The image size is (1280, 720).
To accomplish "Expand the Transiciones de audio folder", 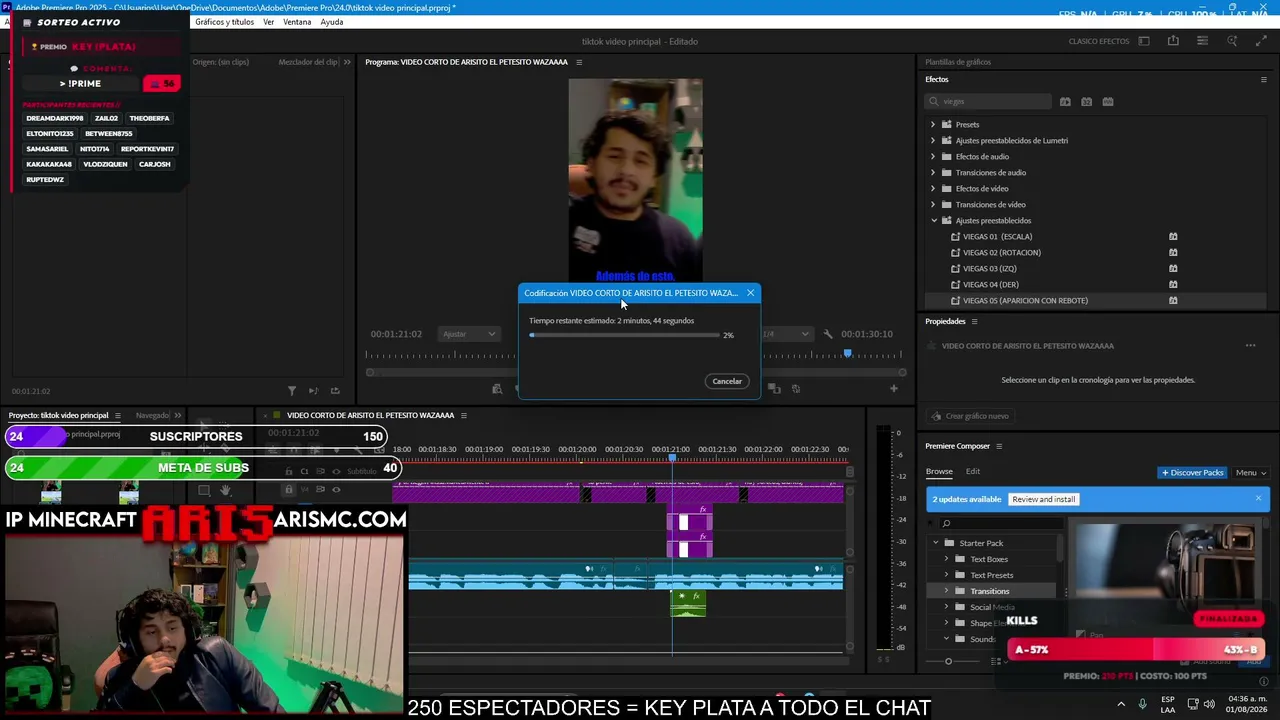I will (x=933, y=173).
